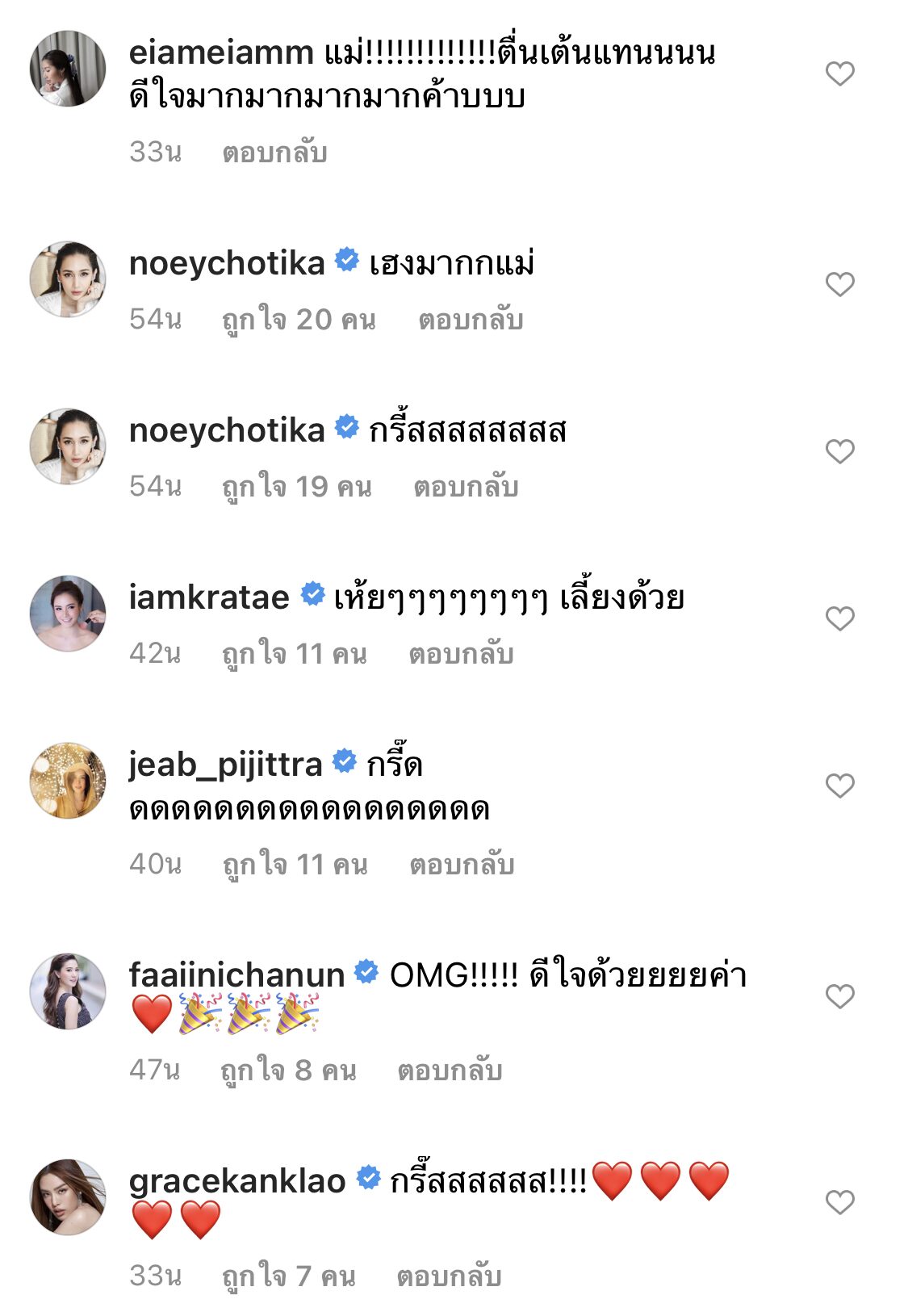Screen dimensions: 908x1316
Task: Tap the heart beside faaiinichanun's comment
Action: [839, 996]
